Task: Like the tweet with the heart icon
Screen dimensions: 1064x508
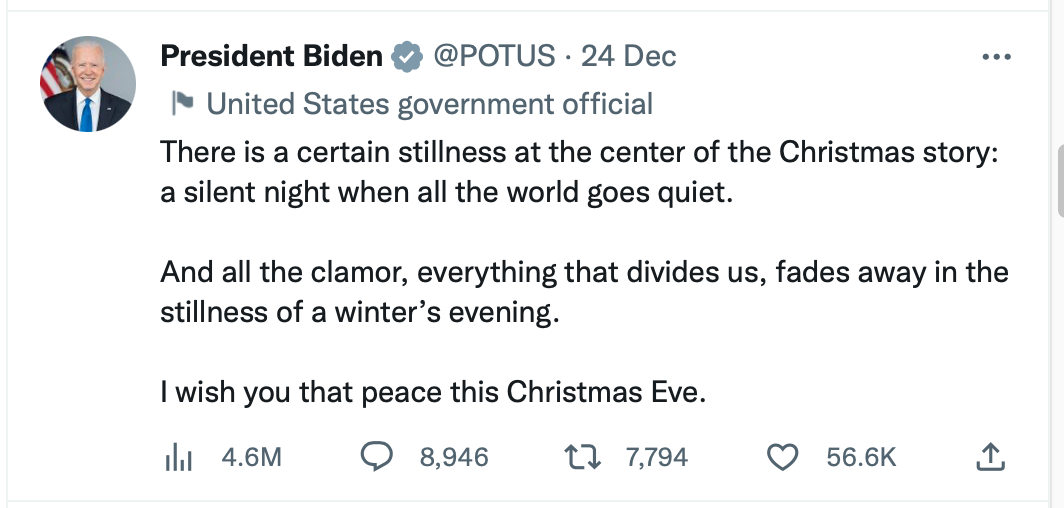Action: (781, 457)
